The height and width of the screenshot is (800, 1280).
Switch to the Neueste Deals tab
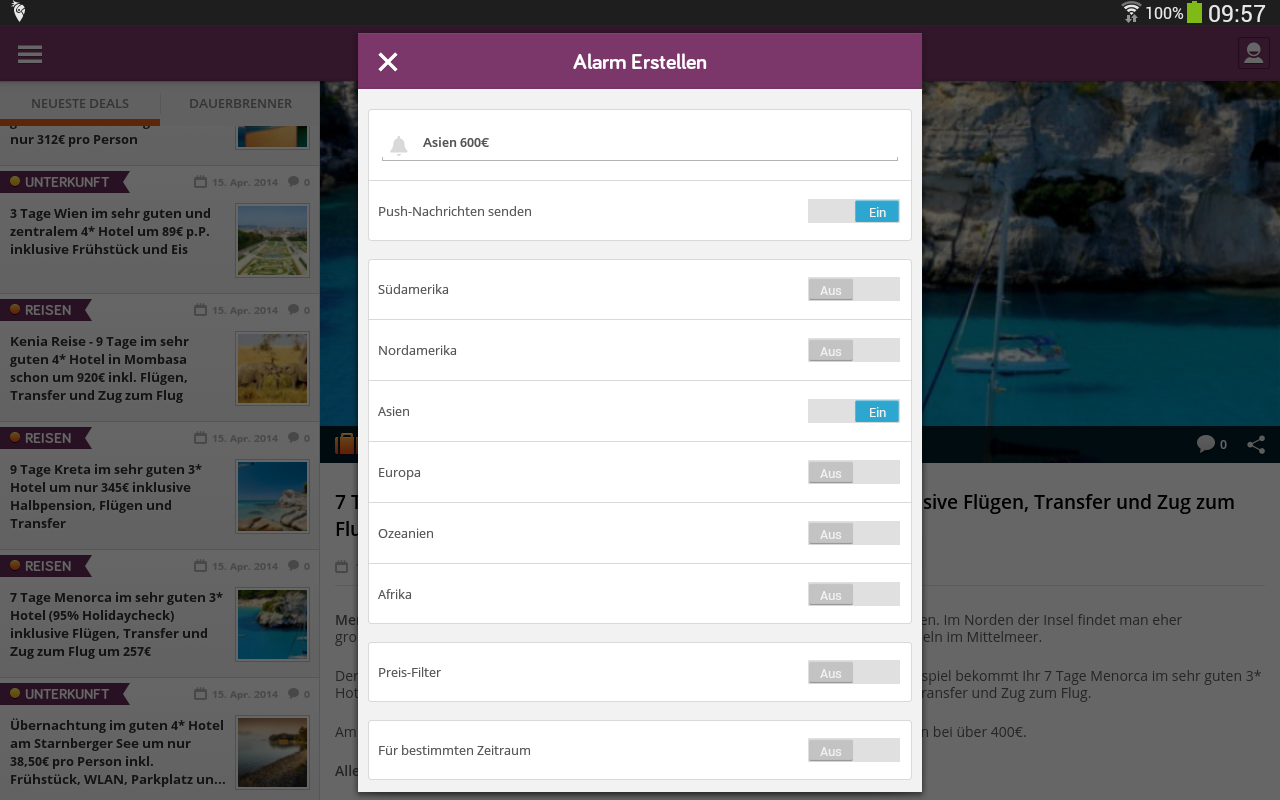(80, 103)
